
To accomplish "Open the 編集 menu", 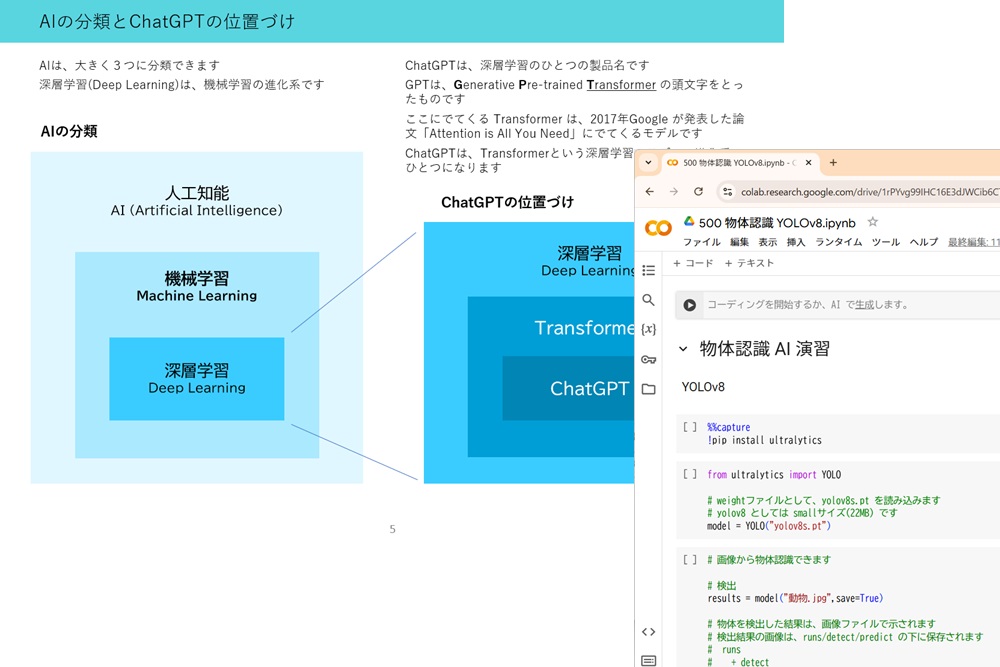I will (739, 242).
